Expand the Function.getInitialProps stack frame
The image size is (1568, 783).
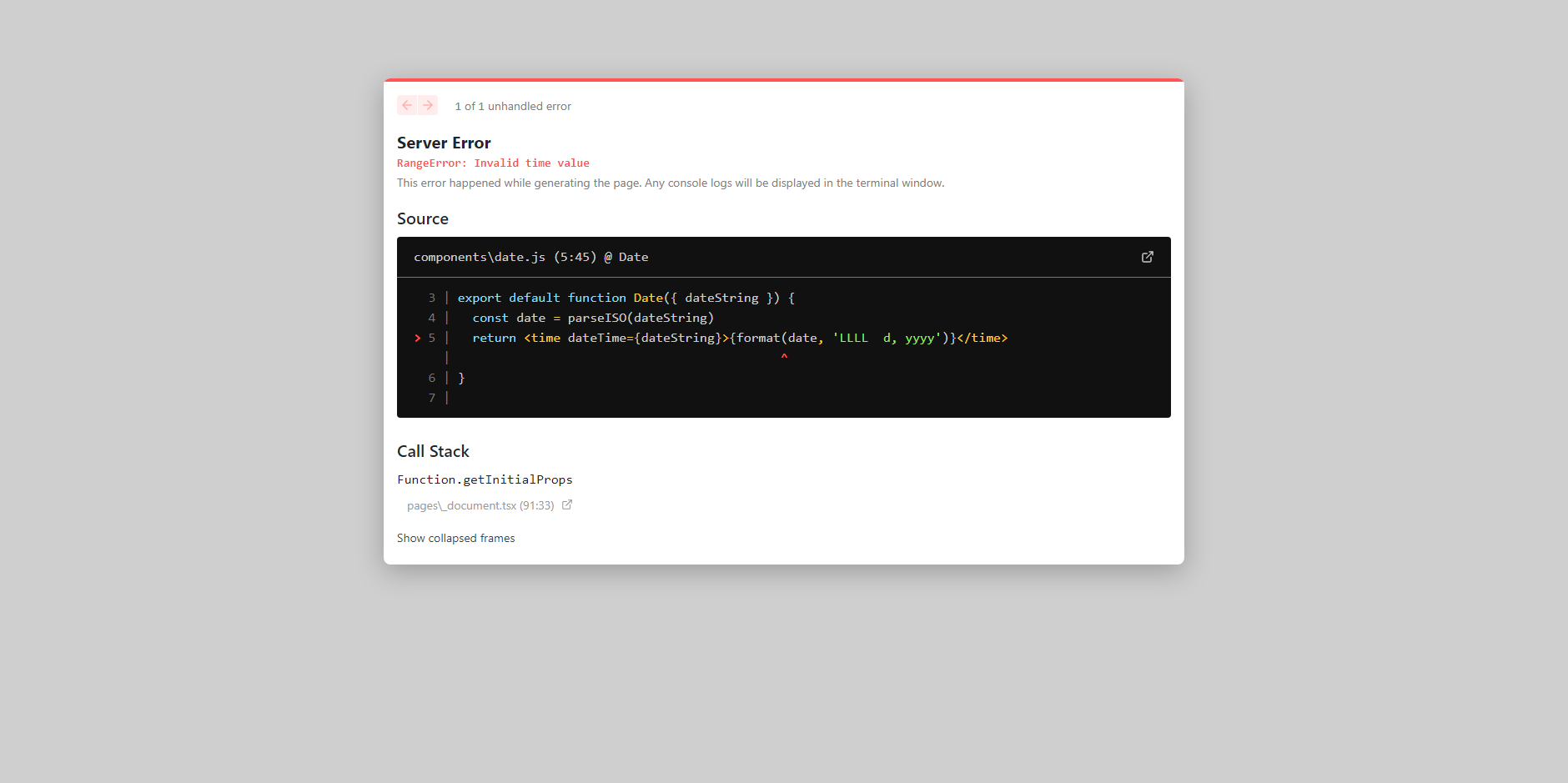(x=485, y=479)
